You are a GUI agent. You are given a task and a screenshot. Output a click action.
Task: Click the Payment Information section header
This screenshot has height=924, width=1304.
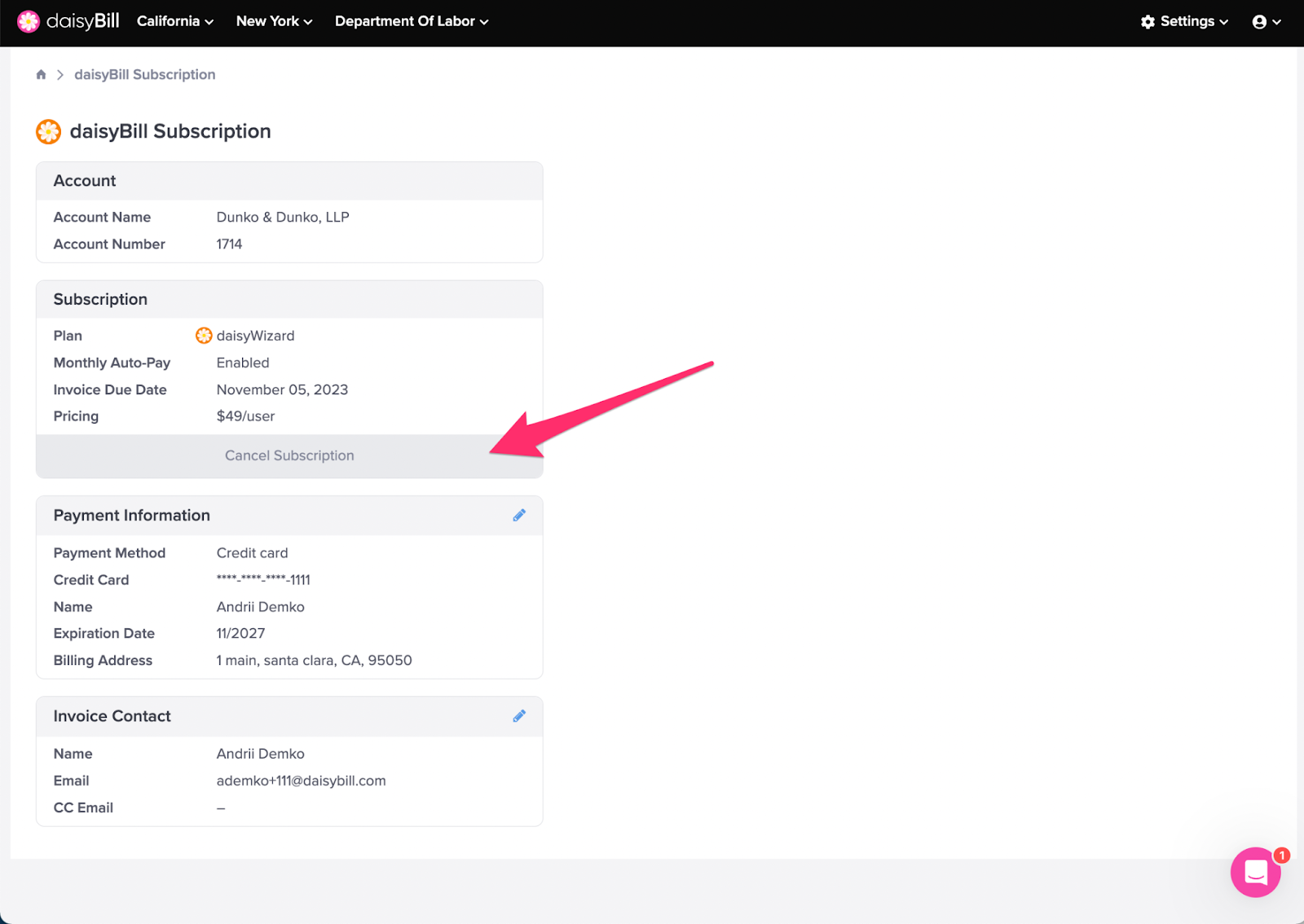pyautogui.click(x=289, y=516)
